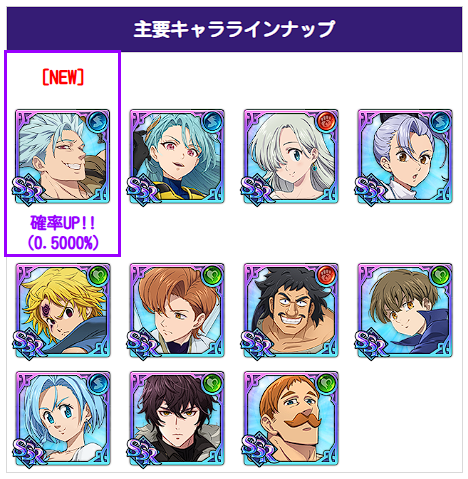The image size is (468, 479).
Task: Click the 主要キャララインナップ header banner
Action: pyautogui.click(x=234, y=29)
